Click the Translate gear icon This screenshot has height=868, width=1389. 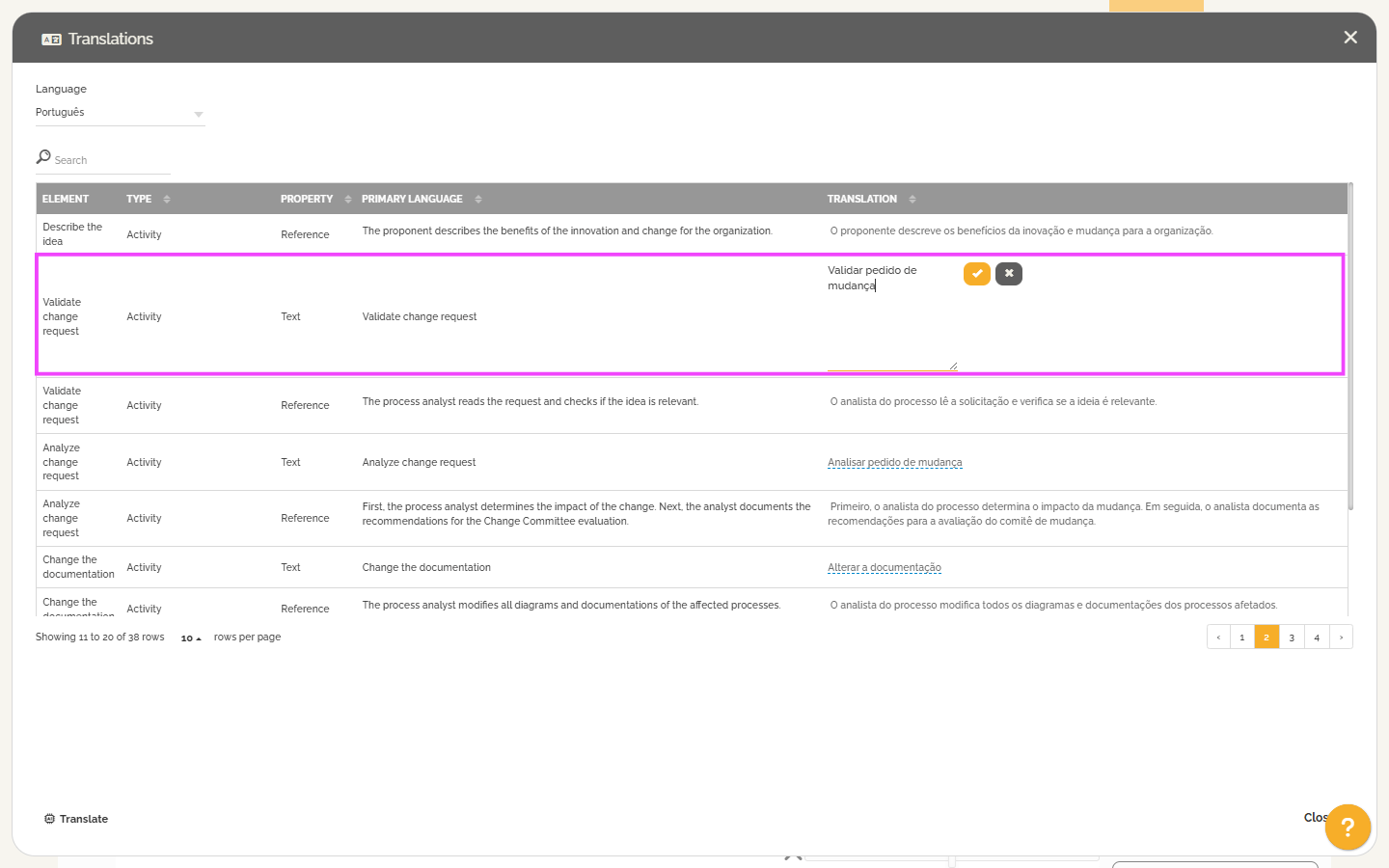click(x=49, y=819)
